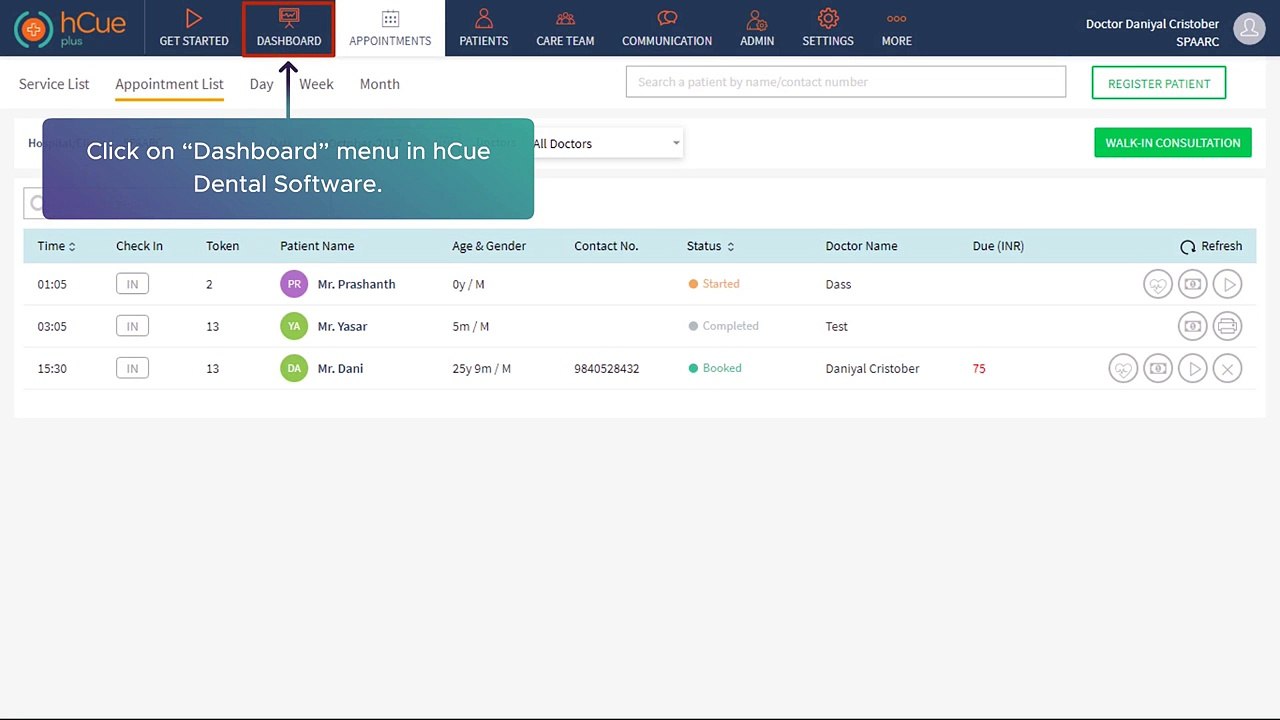This screenshot has height=720, width=1280.
Task: Start a Walk-In Consultation
Action: [x=1173, y=143]
